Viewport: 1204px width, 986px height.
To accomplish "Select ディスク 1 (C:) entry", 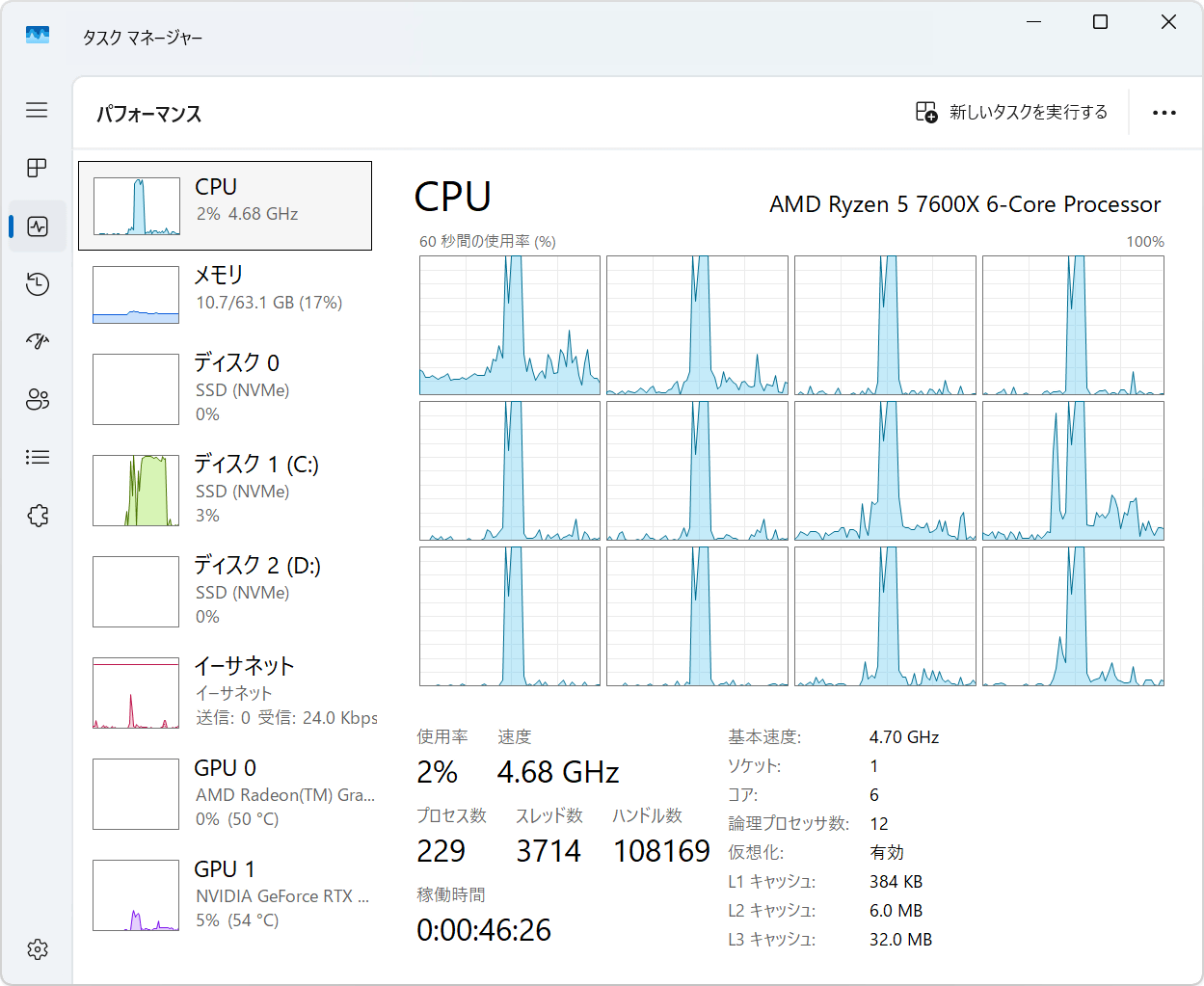I will (x=225, y=490).
